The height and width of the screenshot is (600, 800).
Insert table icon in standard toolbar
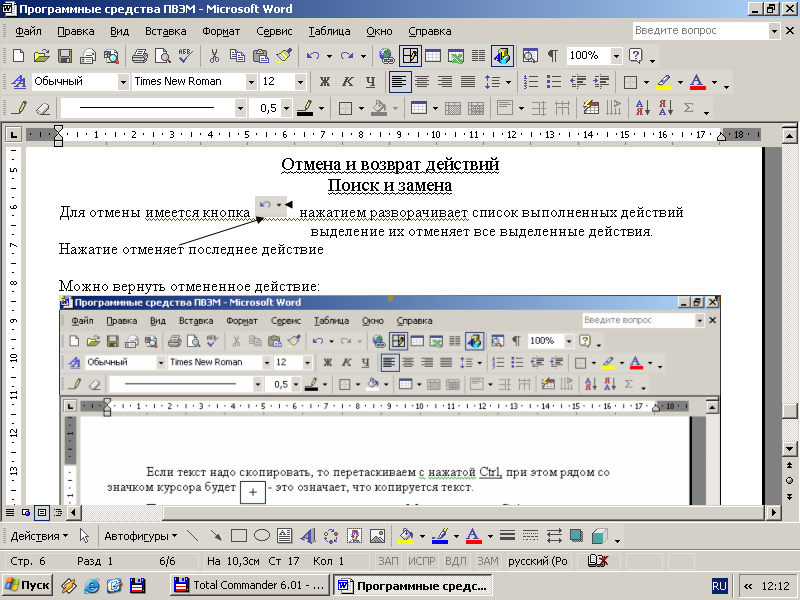[x=433, y=56]
